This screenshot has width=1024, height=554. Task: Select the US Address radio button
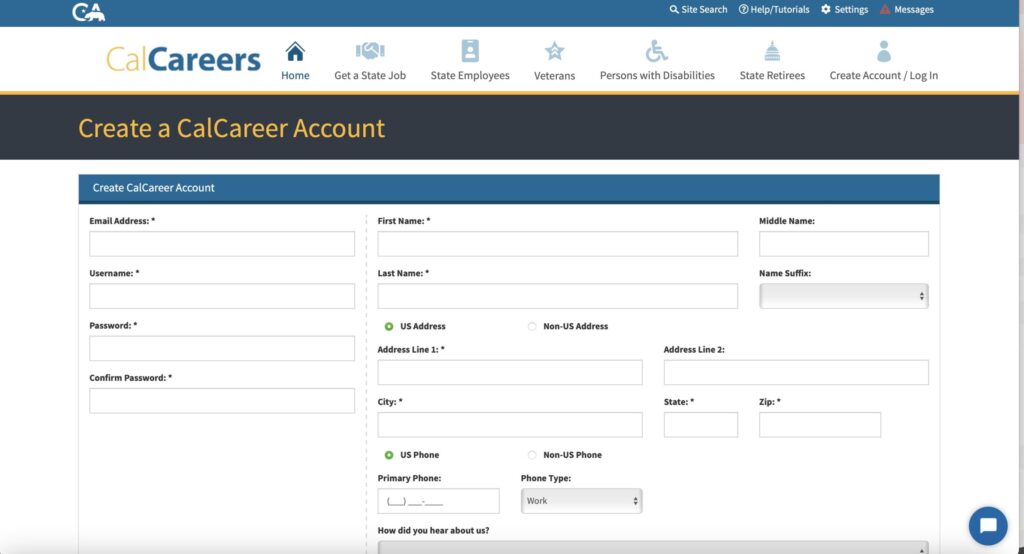pyautogui.click(x=389, y=326)
